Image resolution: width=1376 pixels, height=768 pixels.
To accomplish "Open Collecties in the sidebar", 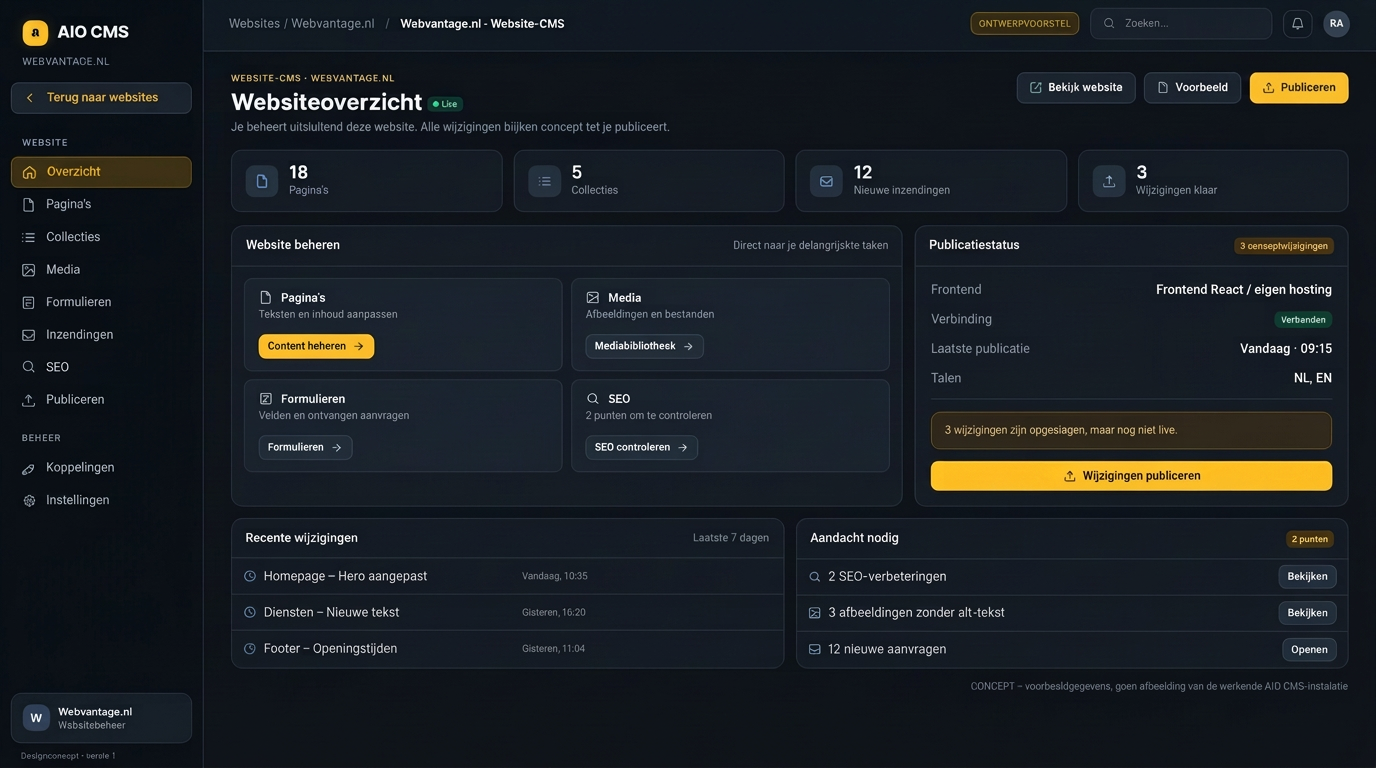I will pyautogui.click(x=101, y=237).
